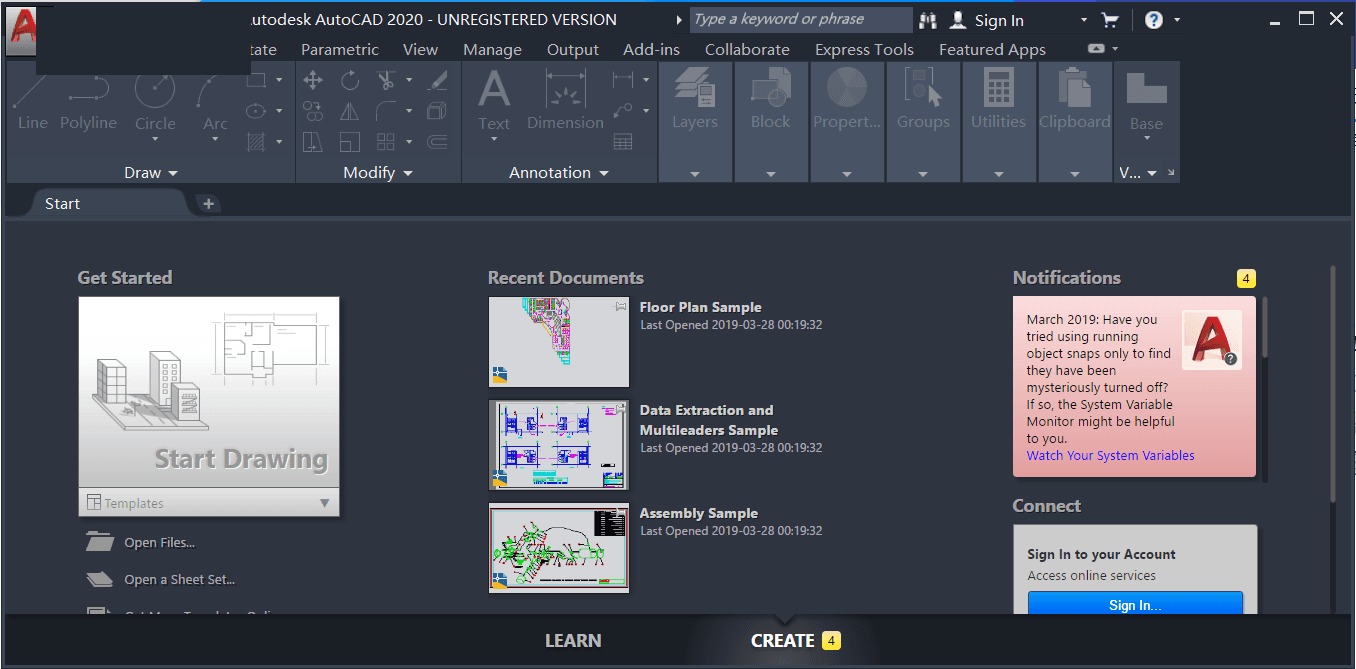Open the Data Extraction sample thumbnail
The width and height of the screenshot is (1356, 669).
click(559, 445)
